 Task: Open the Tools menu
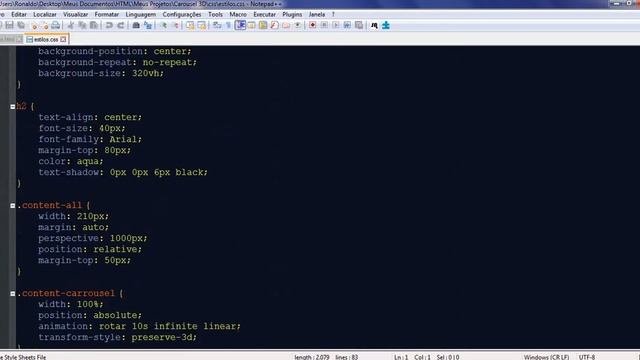(216, 14)
